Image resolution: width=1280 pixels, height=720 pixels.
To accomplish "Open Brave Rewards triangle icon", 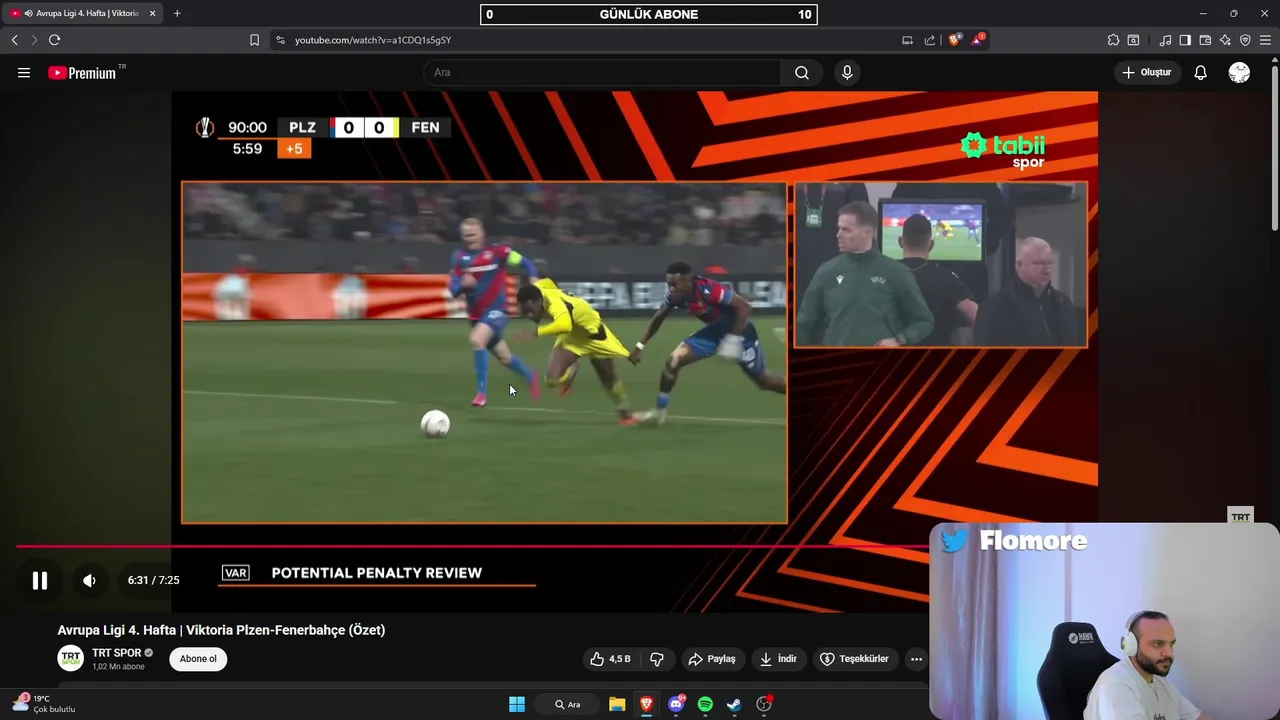I will (978, 40).
